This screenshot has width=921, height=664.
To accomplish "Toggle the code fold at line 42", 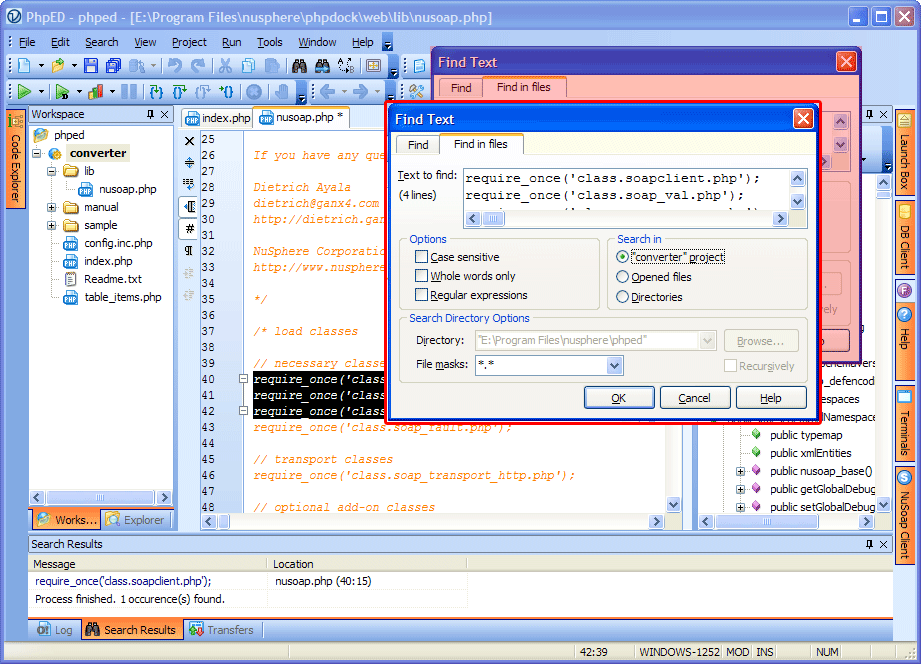I will pos(243,411).
